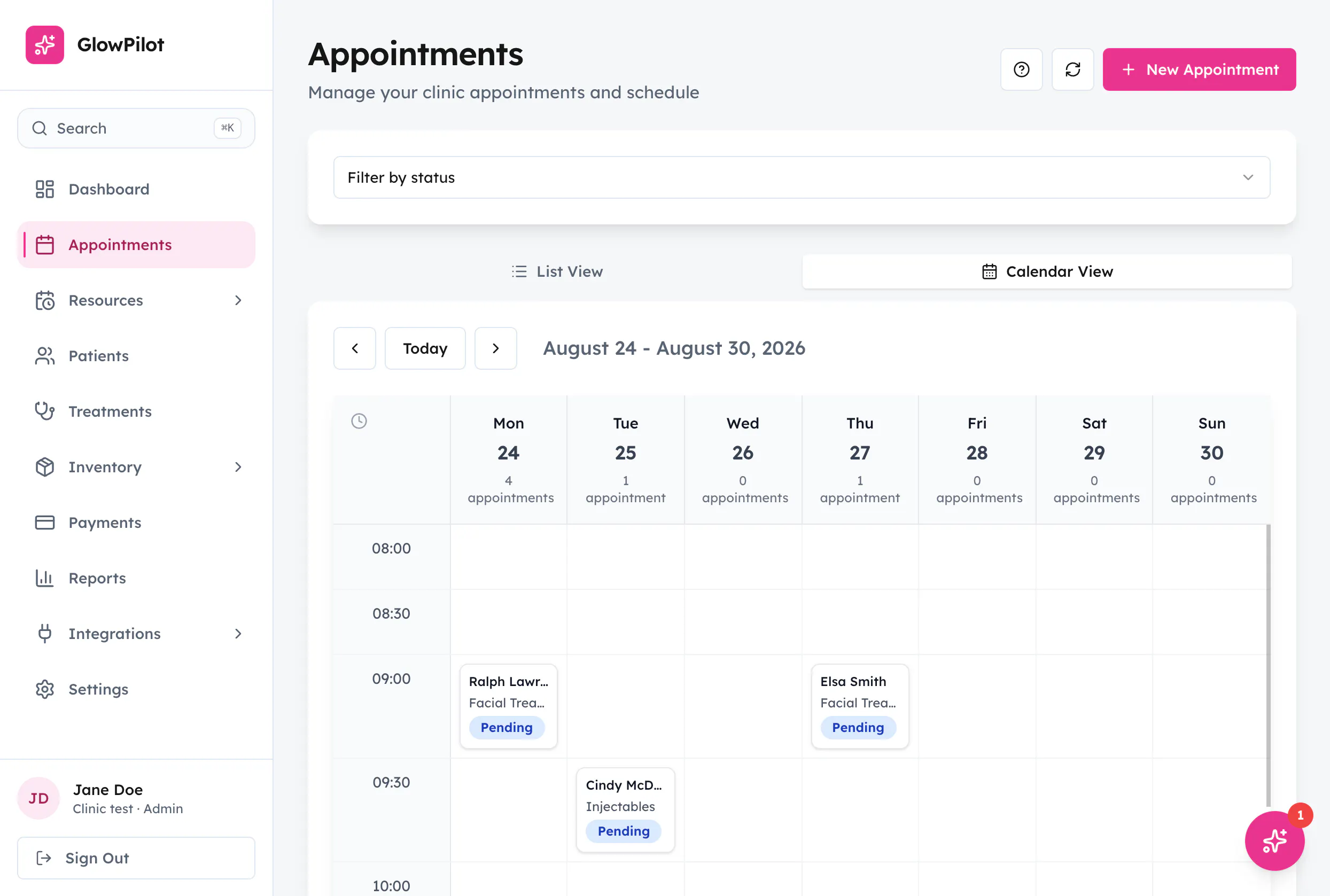Open Settings page in sidebar
This screenshot has width=1330, height=896.
point(136,689)
